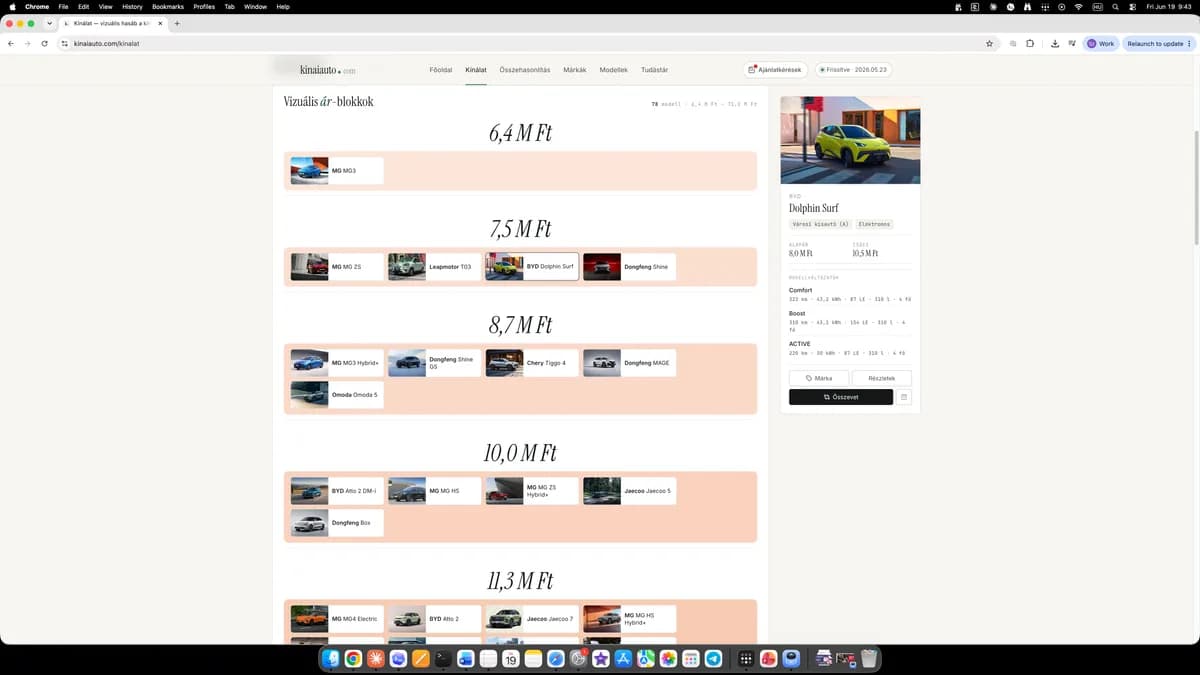The image size is (1200, 675).
Task: Select the Dongfeng MAGE card
Action: tap(629, 363)
